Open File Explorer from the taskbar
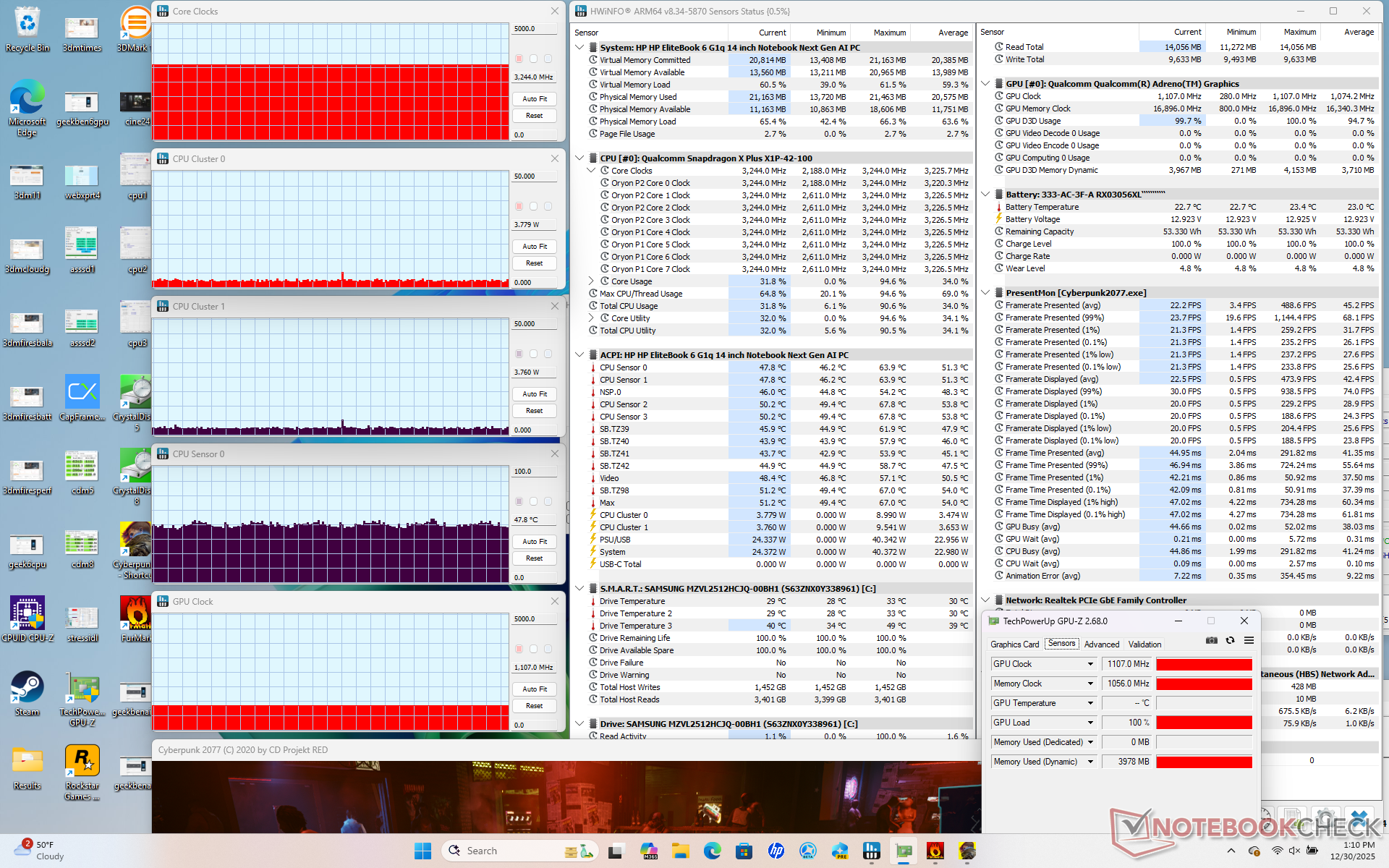The height and width of the screenshot is (868, 1389). (x=680, y=851)
